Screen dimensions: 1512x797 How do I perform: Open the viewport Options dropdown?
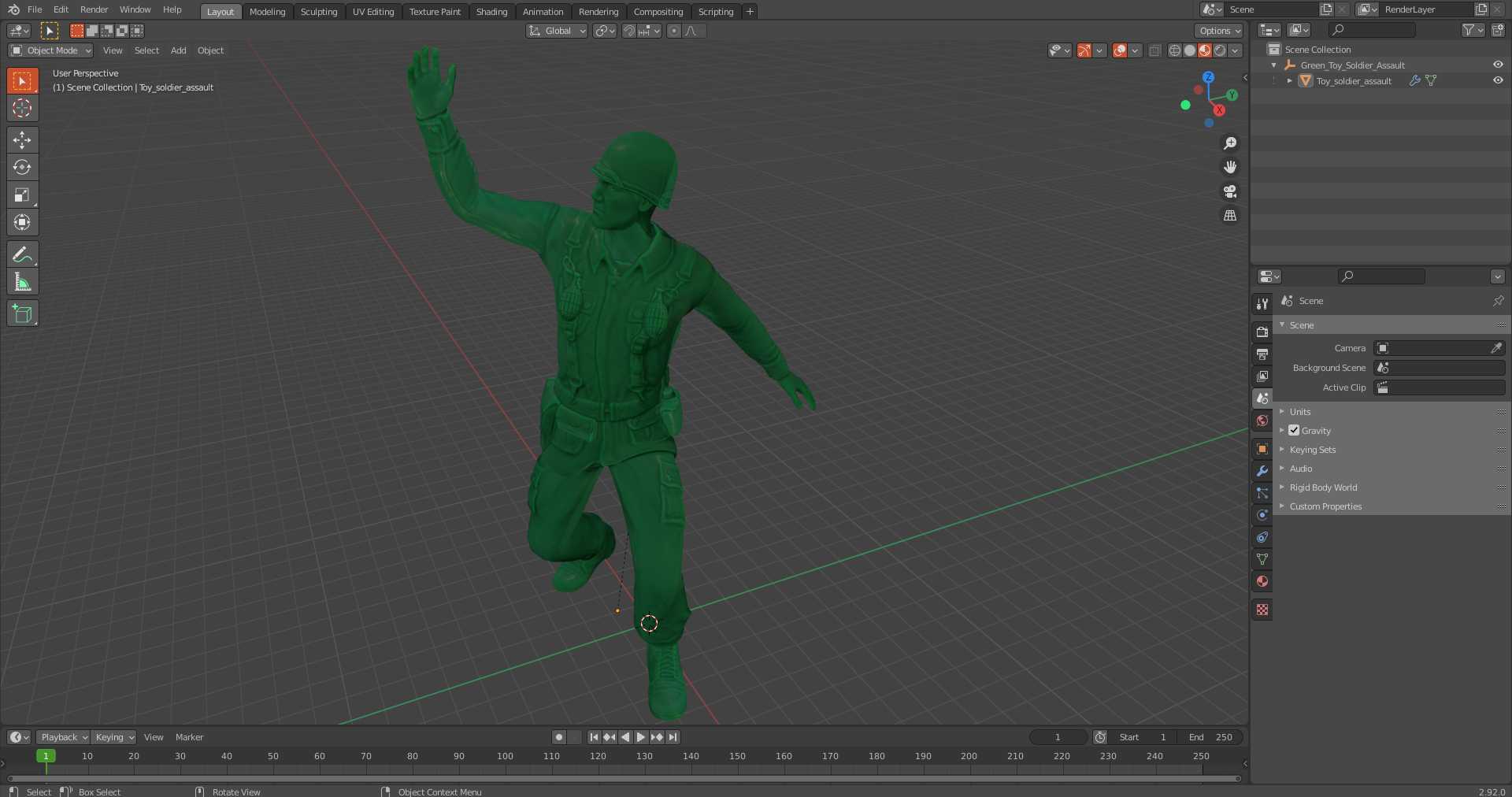pos(1219,31)
